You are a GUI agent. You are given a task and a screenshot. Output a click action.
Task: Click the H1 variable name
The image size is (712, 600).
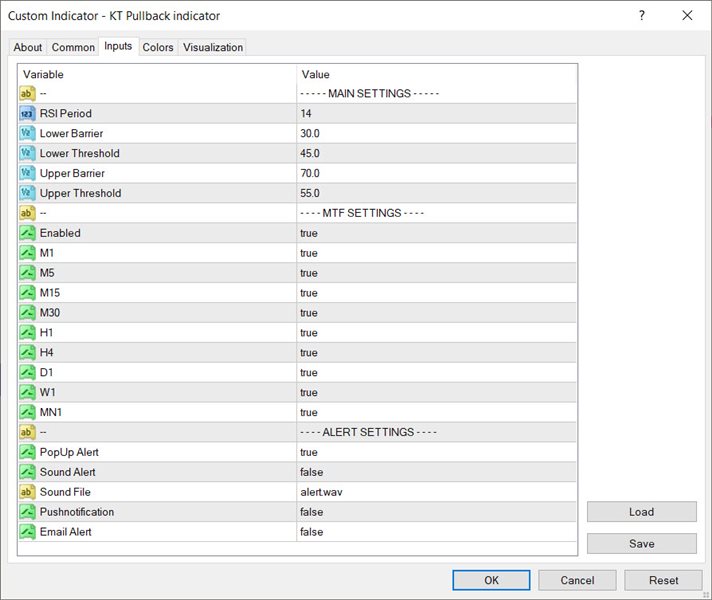click(46, 332)
